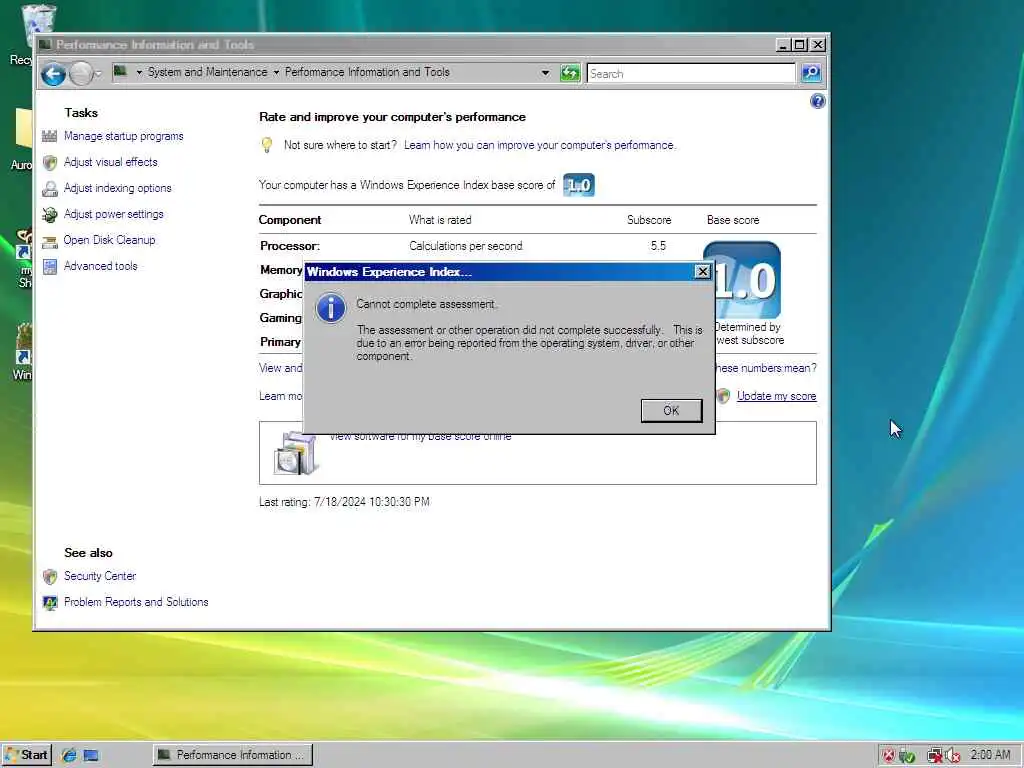Expand the dropdown arrow before System and Maintenance

point(139,72)
